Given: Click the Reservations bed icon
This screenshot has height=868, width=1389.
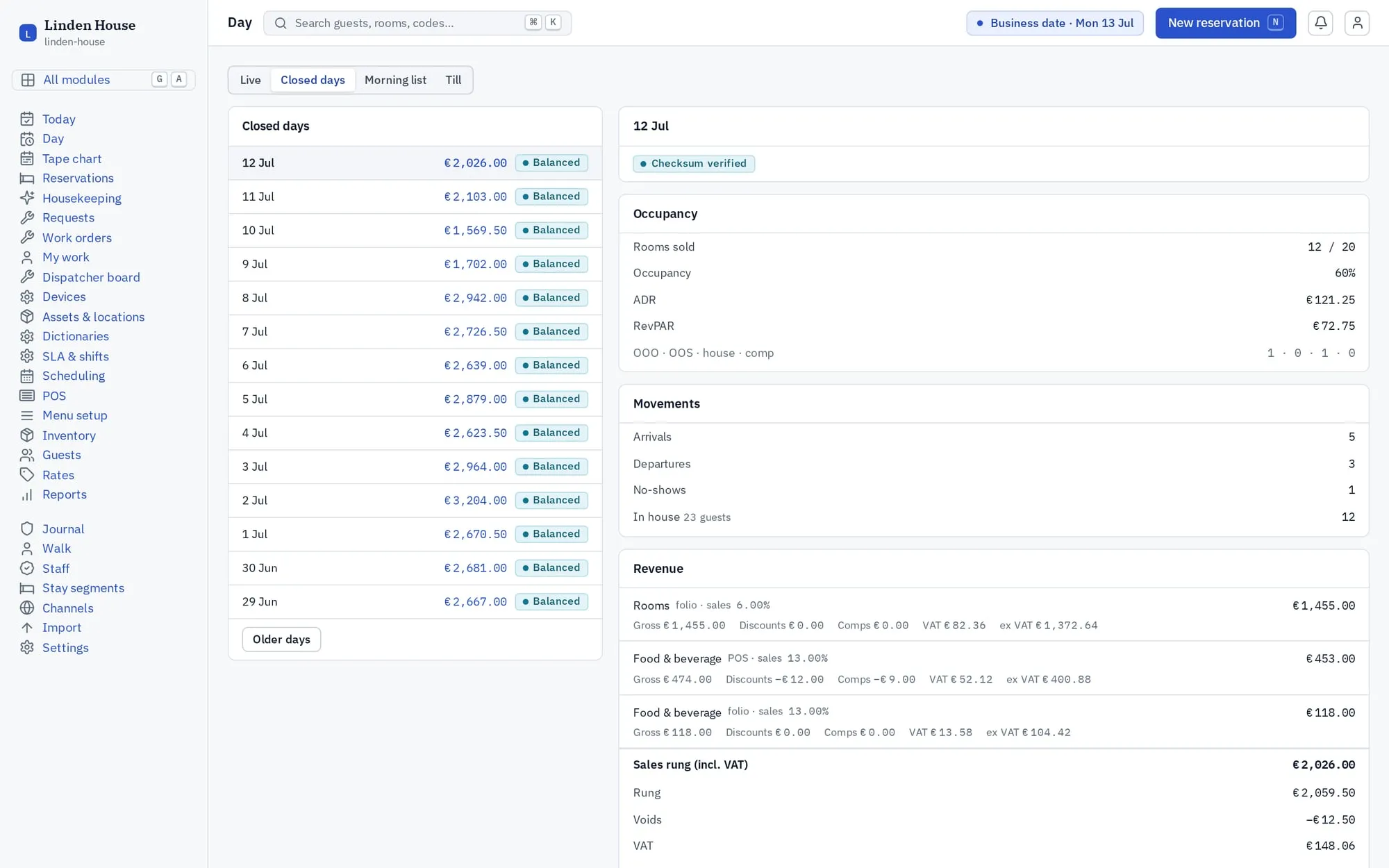Looking at the screenshot, I should tap(27, 178).
